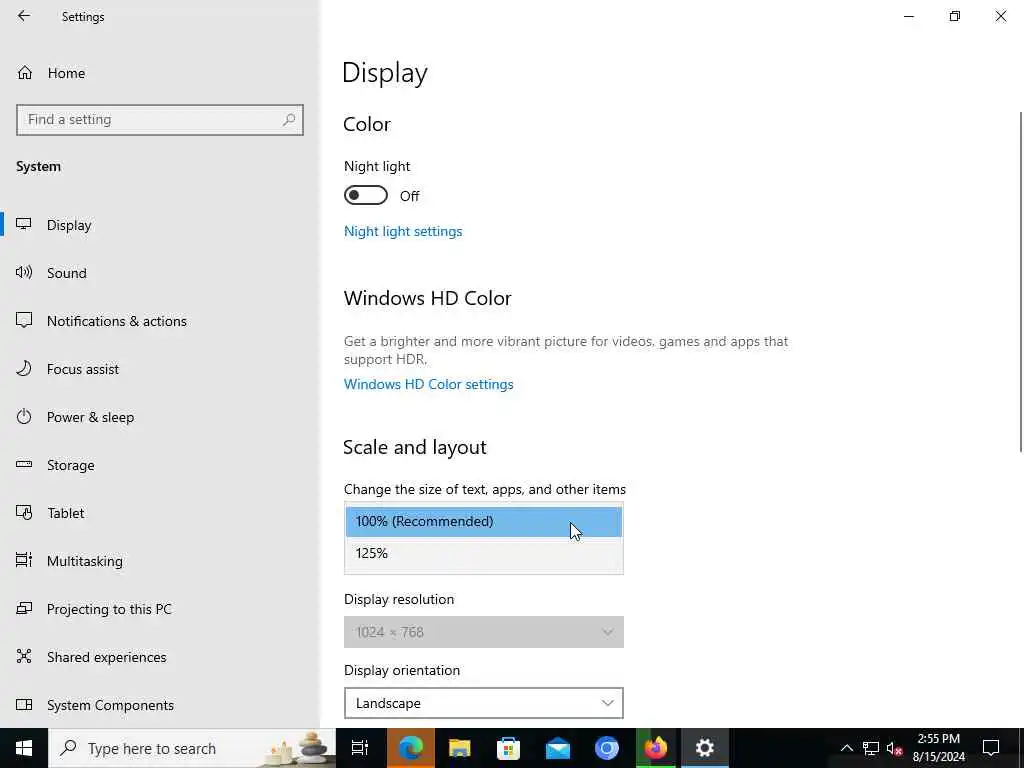This screenshot has width=1024, height=768.
Task: Click the Settings gear icon in taskbar
Action: pos(705,748)
